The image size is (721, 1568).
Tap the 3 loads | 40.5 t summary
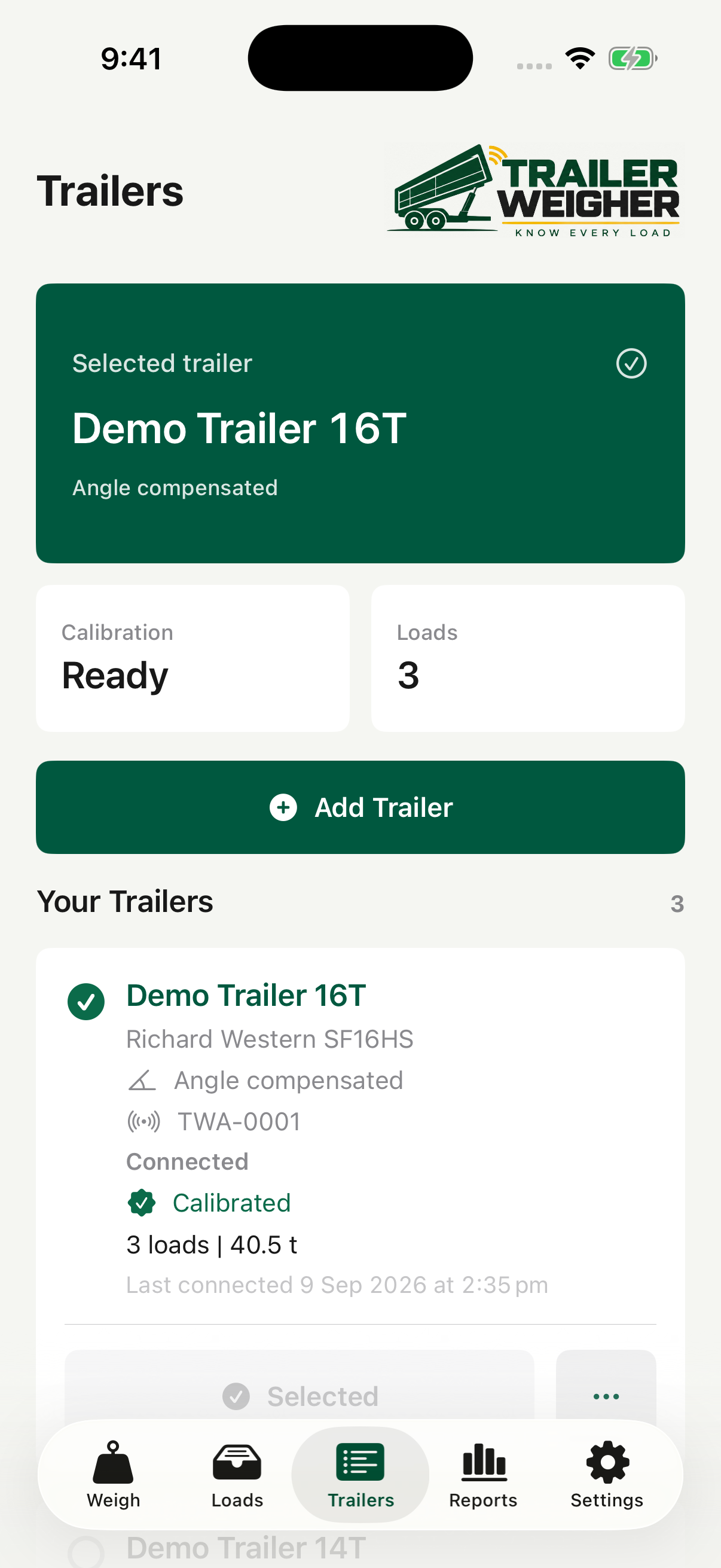tap(212, 1245)
